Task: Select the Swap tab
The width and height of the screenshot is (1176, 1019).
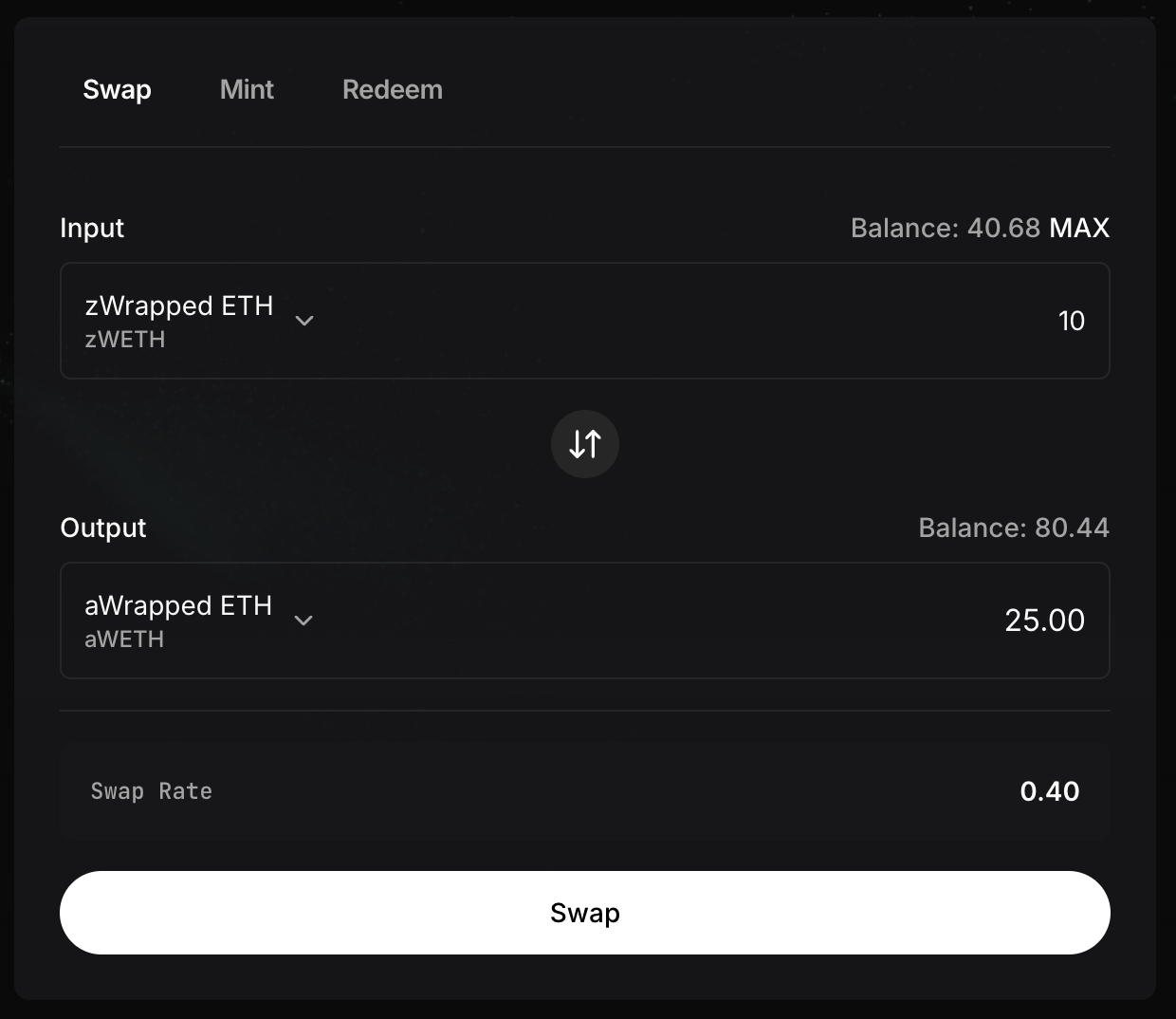Action: 117,89
